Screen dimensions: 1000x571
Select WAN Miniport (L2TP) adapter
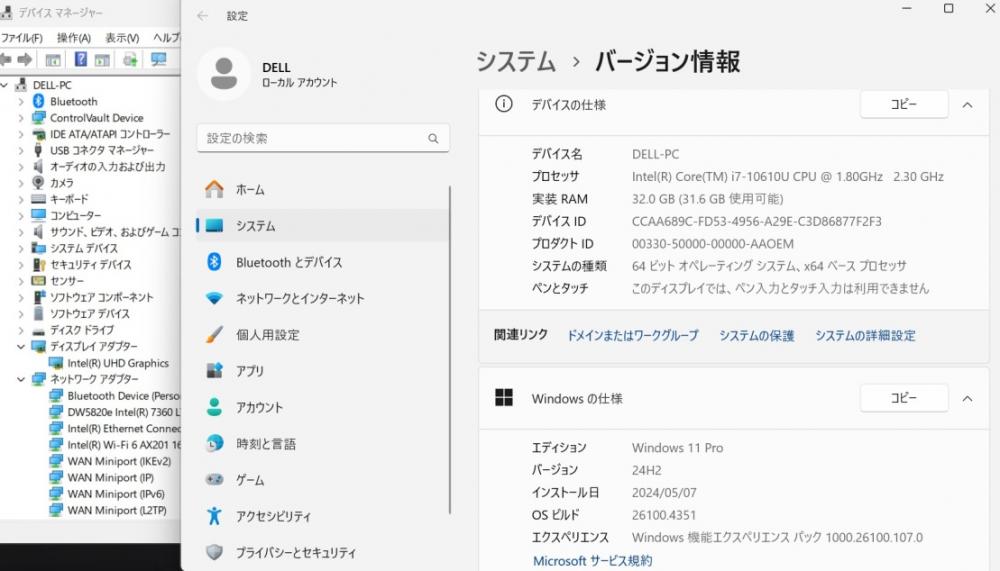tap(108, 510)
